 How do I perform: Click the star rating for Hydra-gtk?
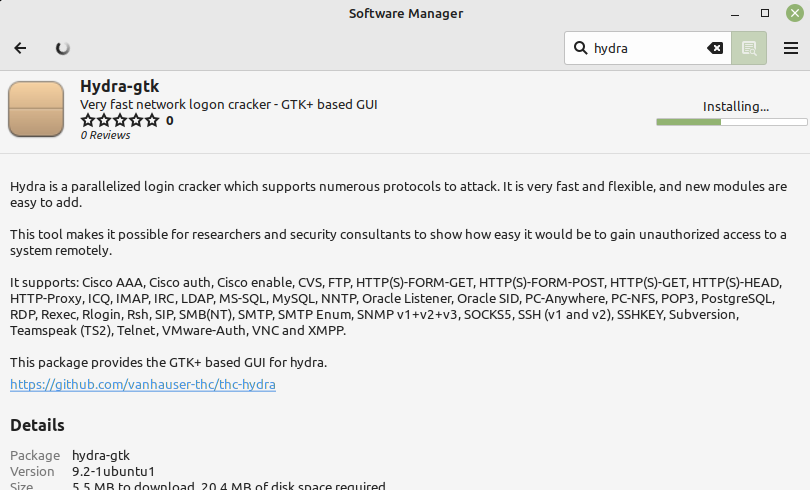tap(119, 120)
